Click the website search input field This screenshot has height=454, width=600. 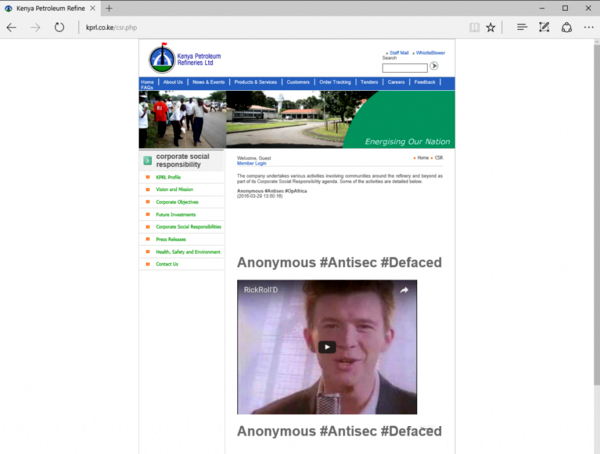point(405,68)
